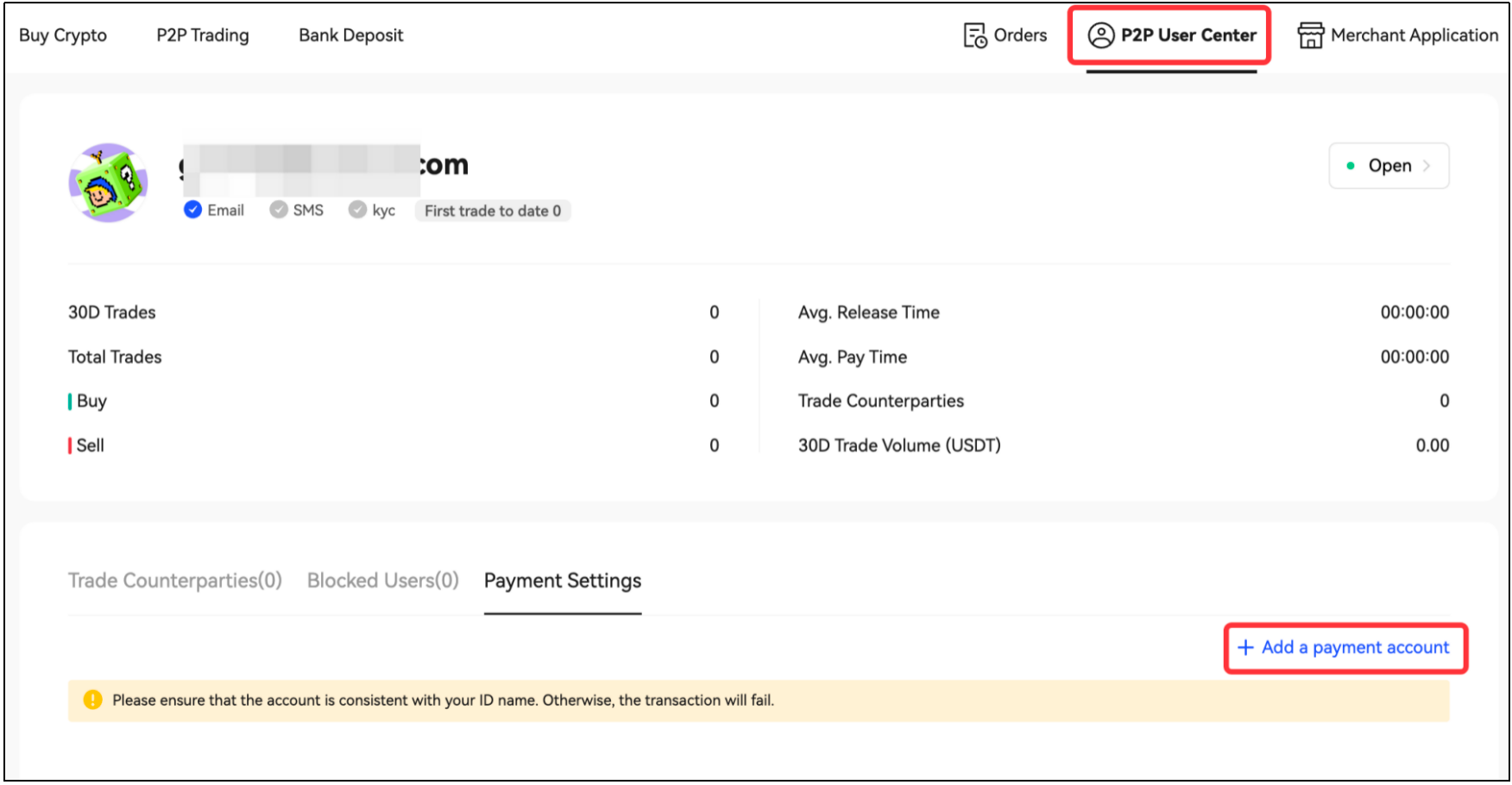1512x785 pixels.
Task: Click the user profile avatar image
Action: [108, 183]
